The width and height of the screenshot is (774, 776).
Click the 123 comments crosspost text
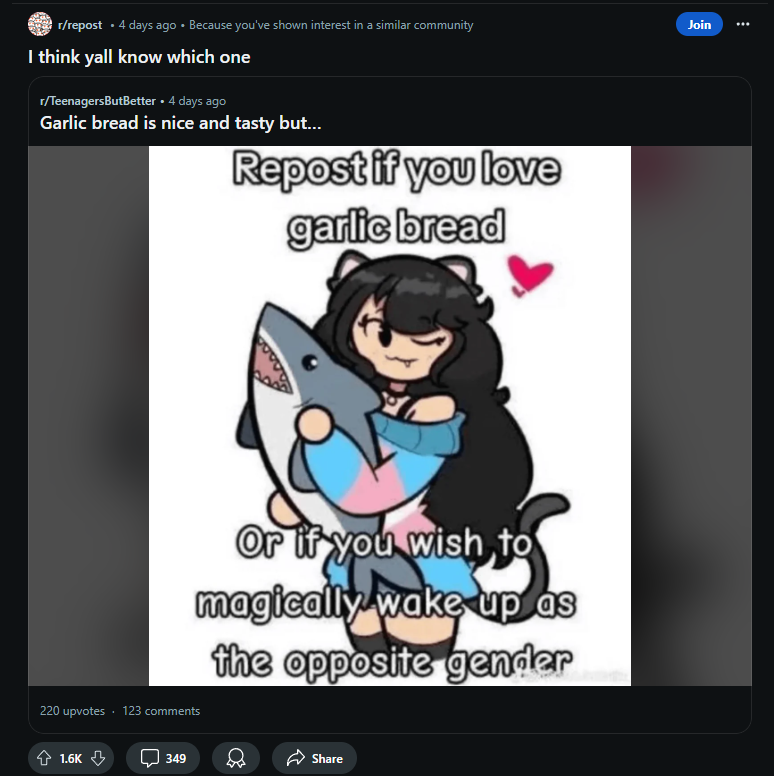click(x=161, y=711)
